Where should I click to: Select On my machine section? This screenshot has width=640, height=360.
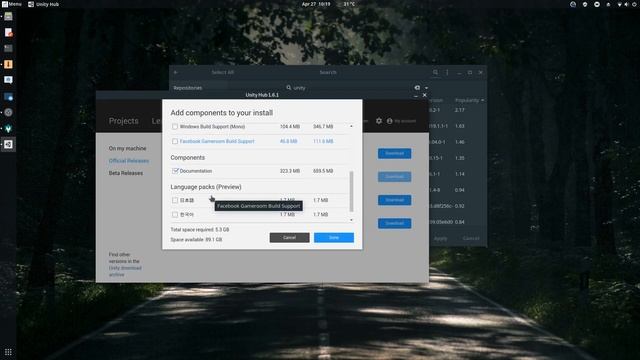(127, 148)
